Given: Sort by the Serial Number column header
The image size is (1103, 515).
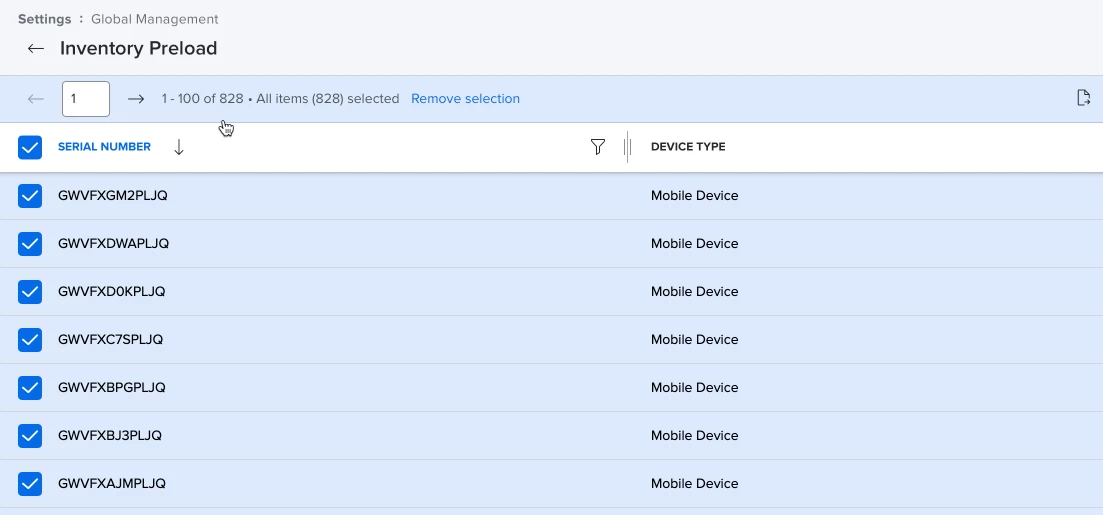Looking at the screenshot, I should 104,146.
